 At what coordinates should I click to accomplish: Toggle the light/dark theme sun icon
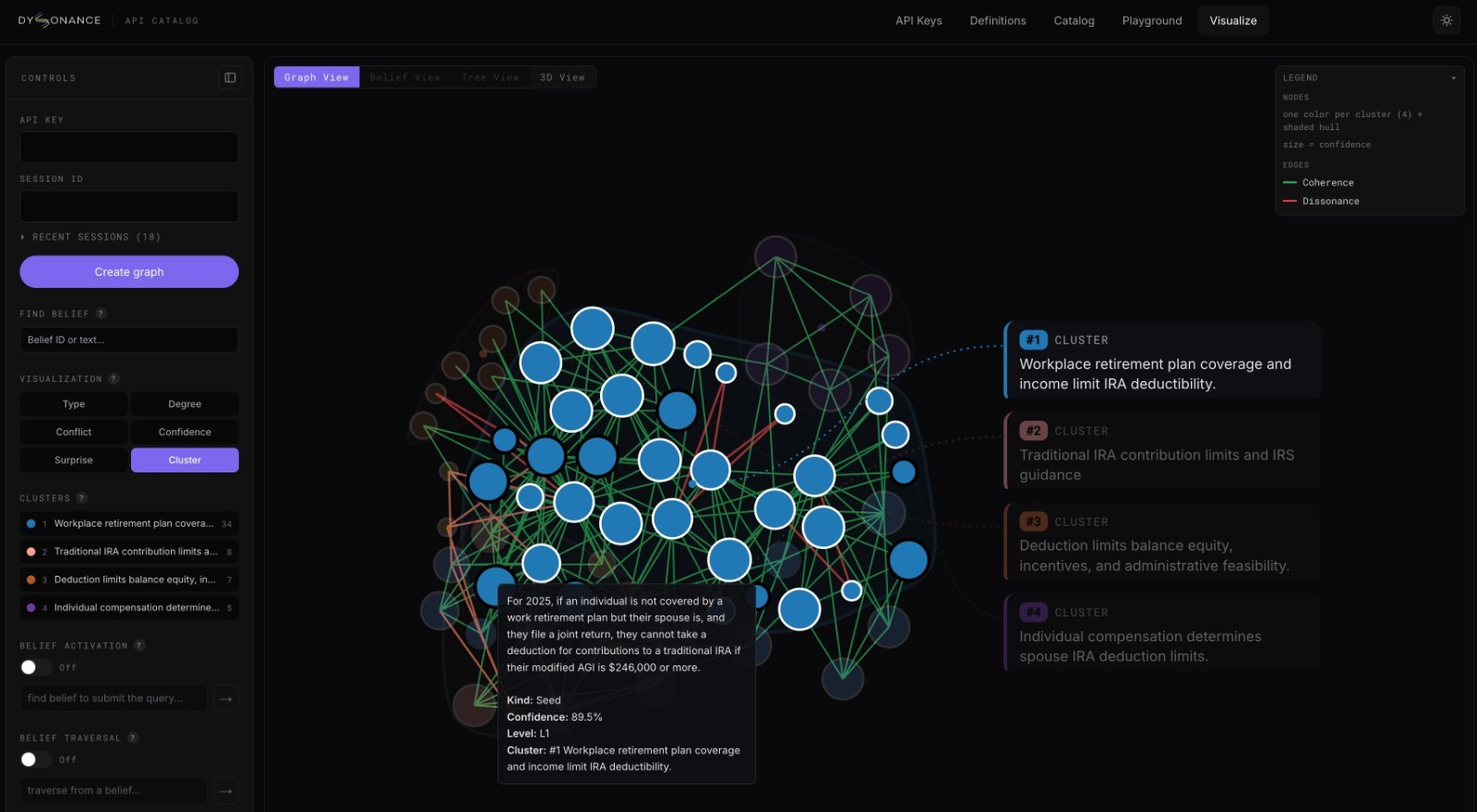tap(1447, 20)
